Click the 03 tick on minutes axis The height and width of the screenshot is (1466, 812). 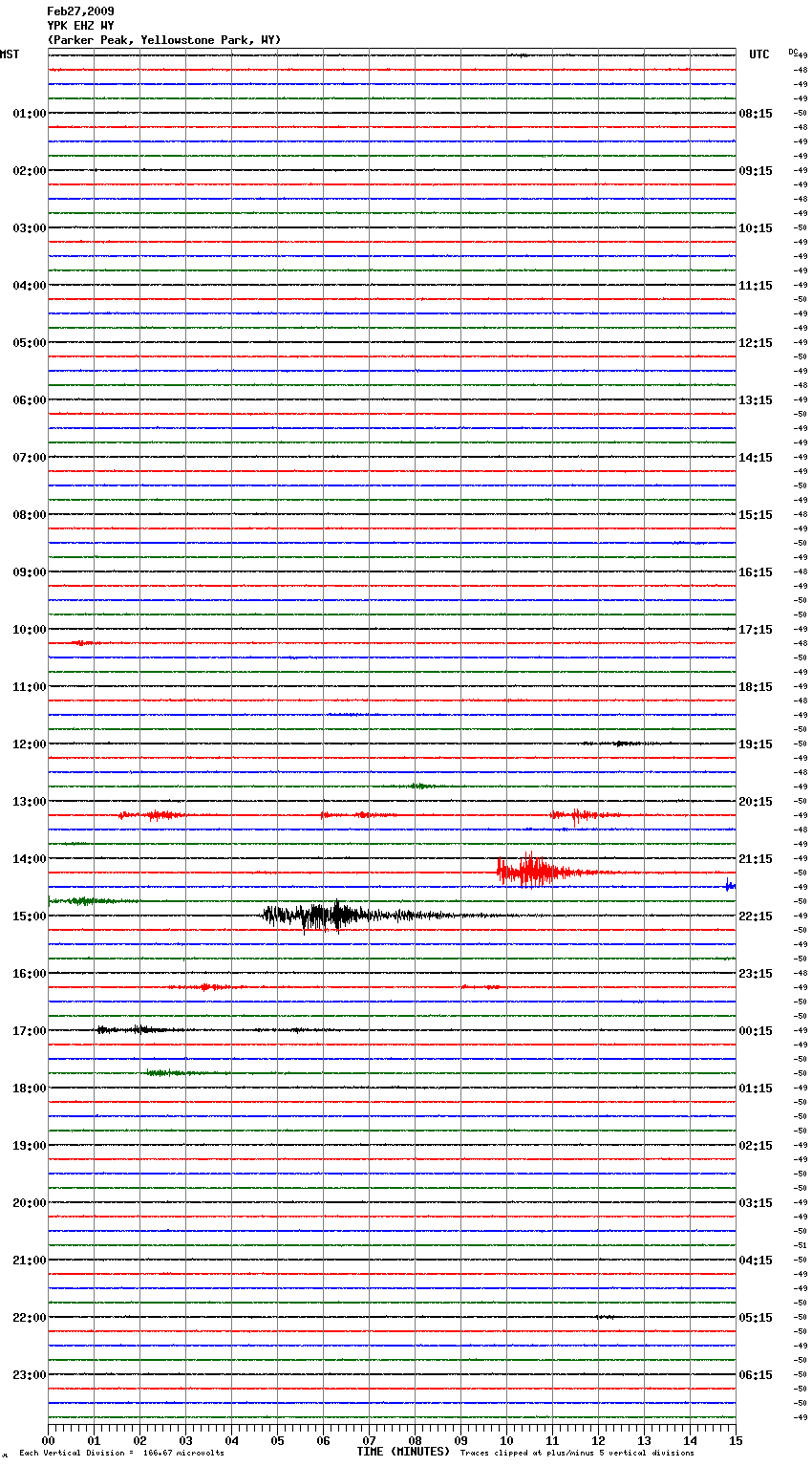click(x=185, y=1440)
